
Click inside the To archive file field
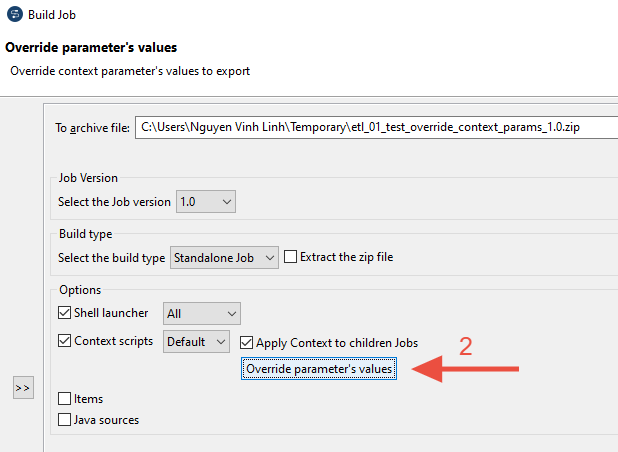[376, 127]
